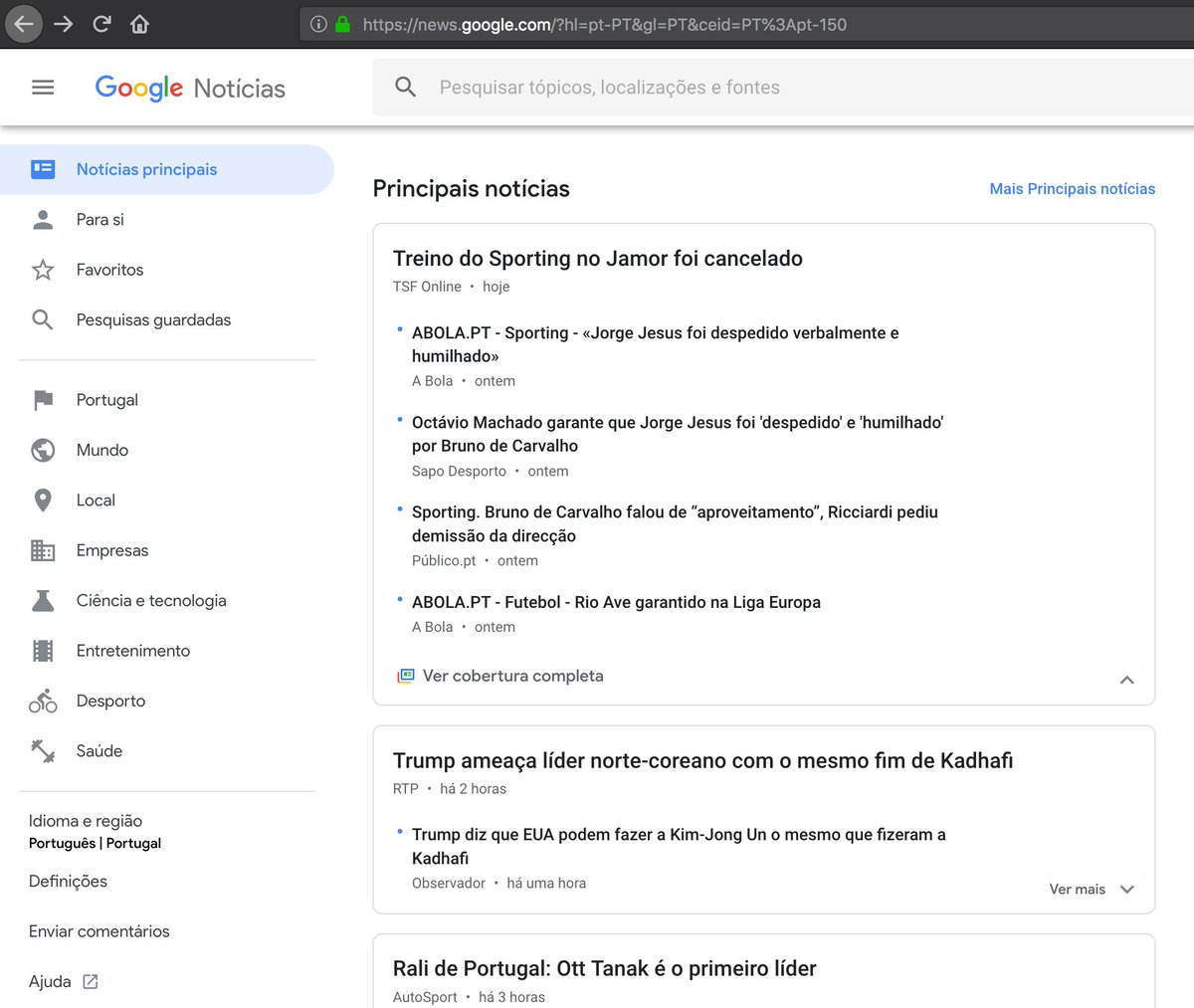The image size is (1194, 1008).
Task: Open the browser home page button
Action: click(x=139, y=24)
